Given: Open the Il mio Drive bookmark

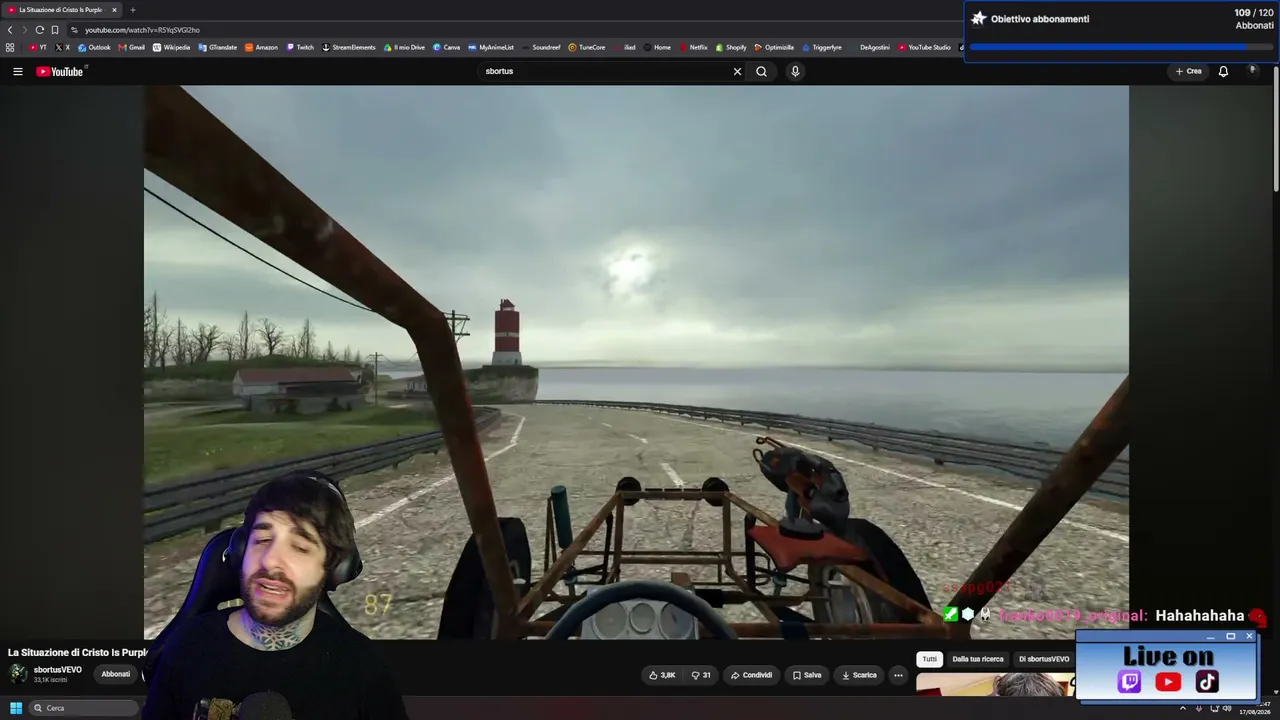Looking at the screenshot, I should coord(405,47).
